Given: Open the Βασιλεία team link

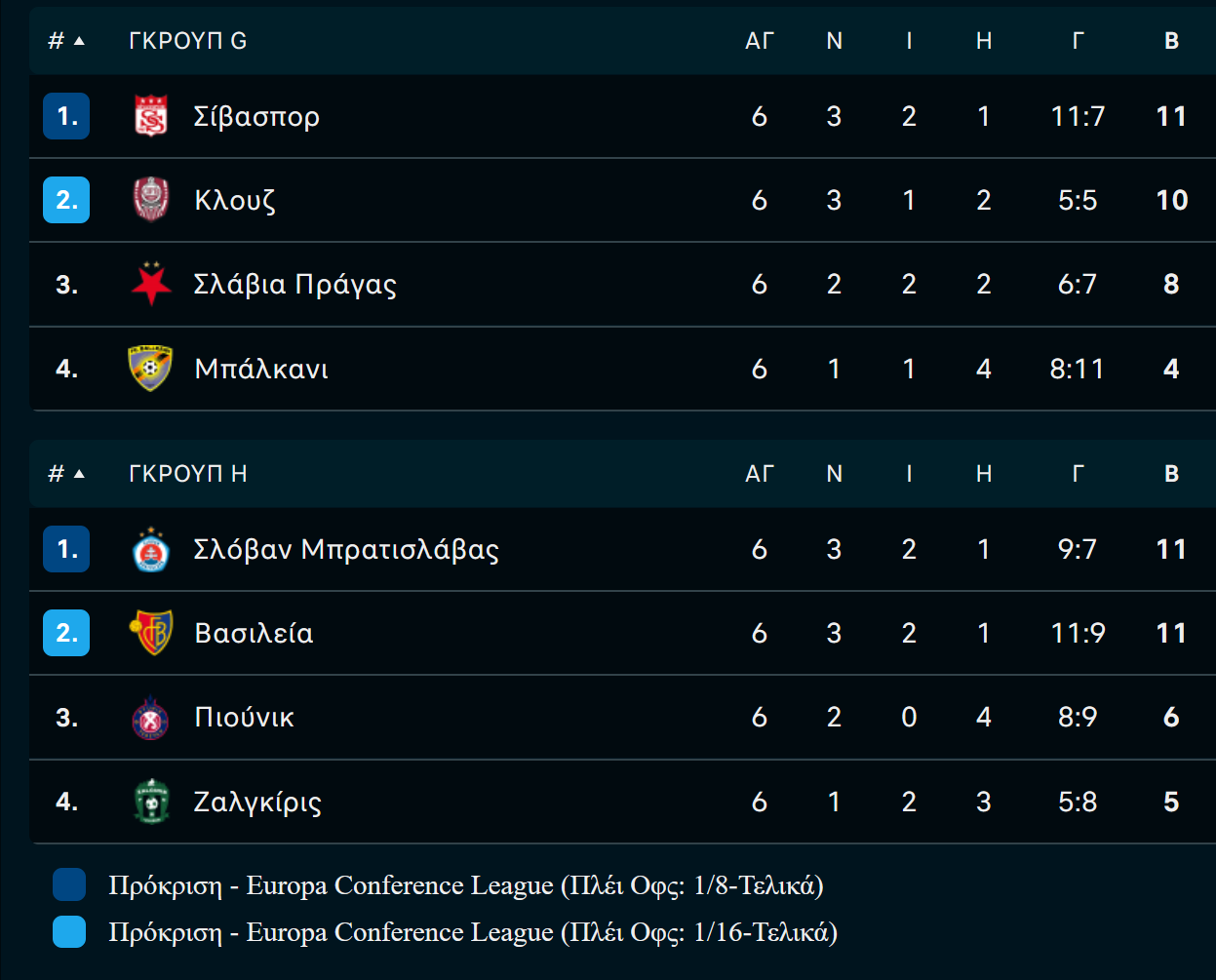Looking at the screenshot, I should [254, 634].
